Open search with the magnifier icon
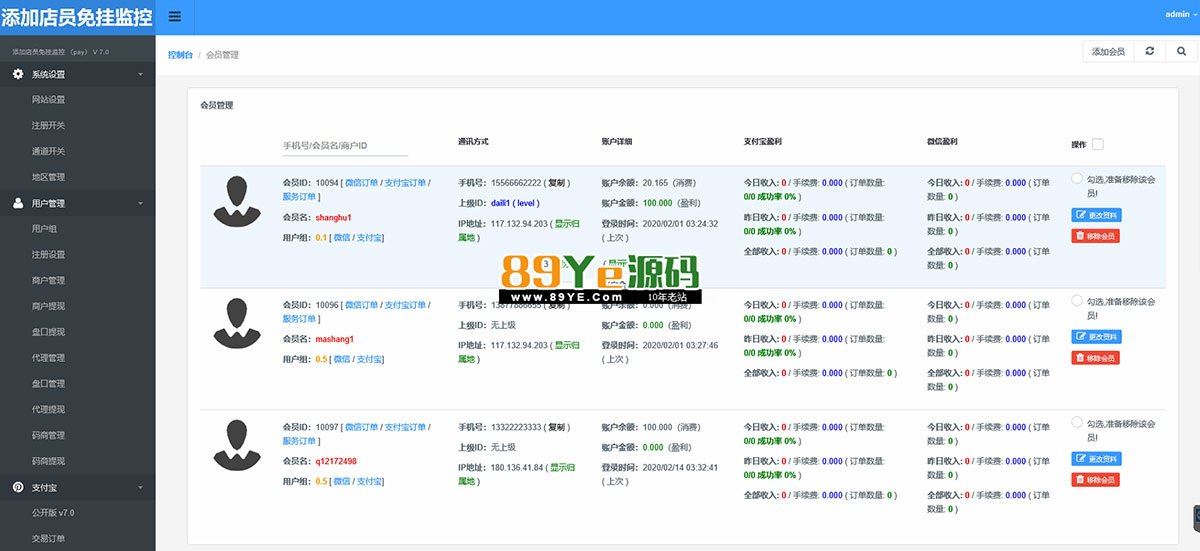The image size is (1200, 551). [1180, 51]
